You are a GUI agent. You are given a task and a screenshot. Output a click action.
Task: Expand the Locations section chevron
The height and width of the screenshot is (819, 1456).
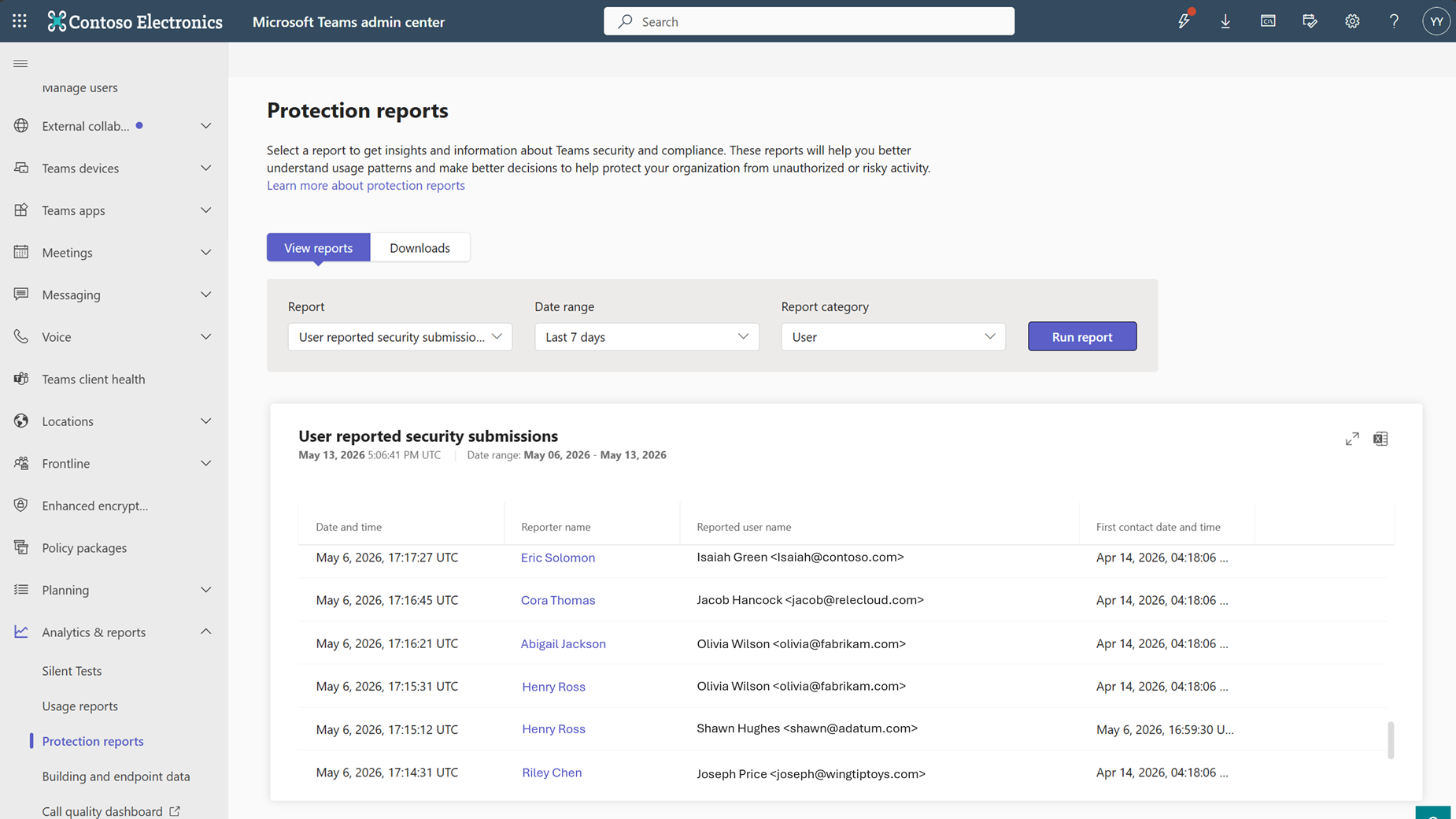coord(205,421)
